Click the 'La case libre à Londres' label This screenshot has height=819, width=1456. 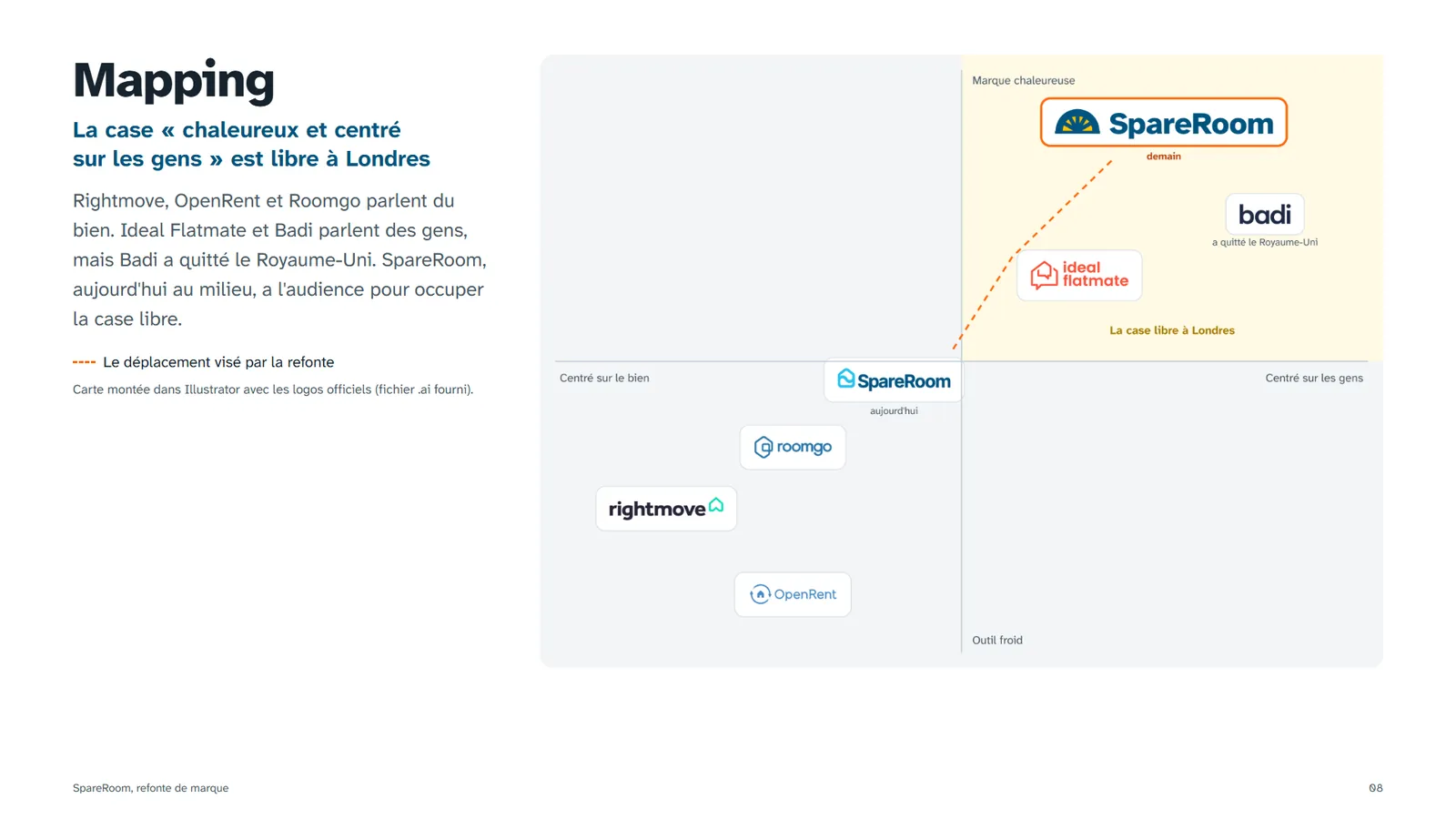click(x=1172, y=331)
